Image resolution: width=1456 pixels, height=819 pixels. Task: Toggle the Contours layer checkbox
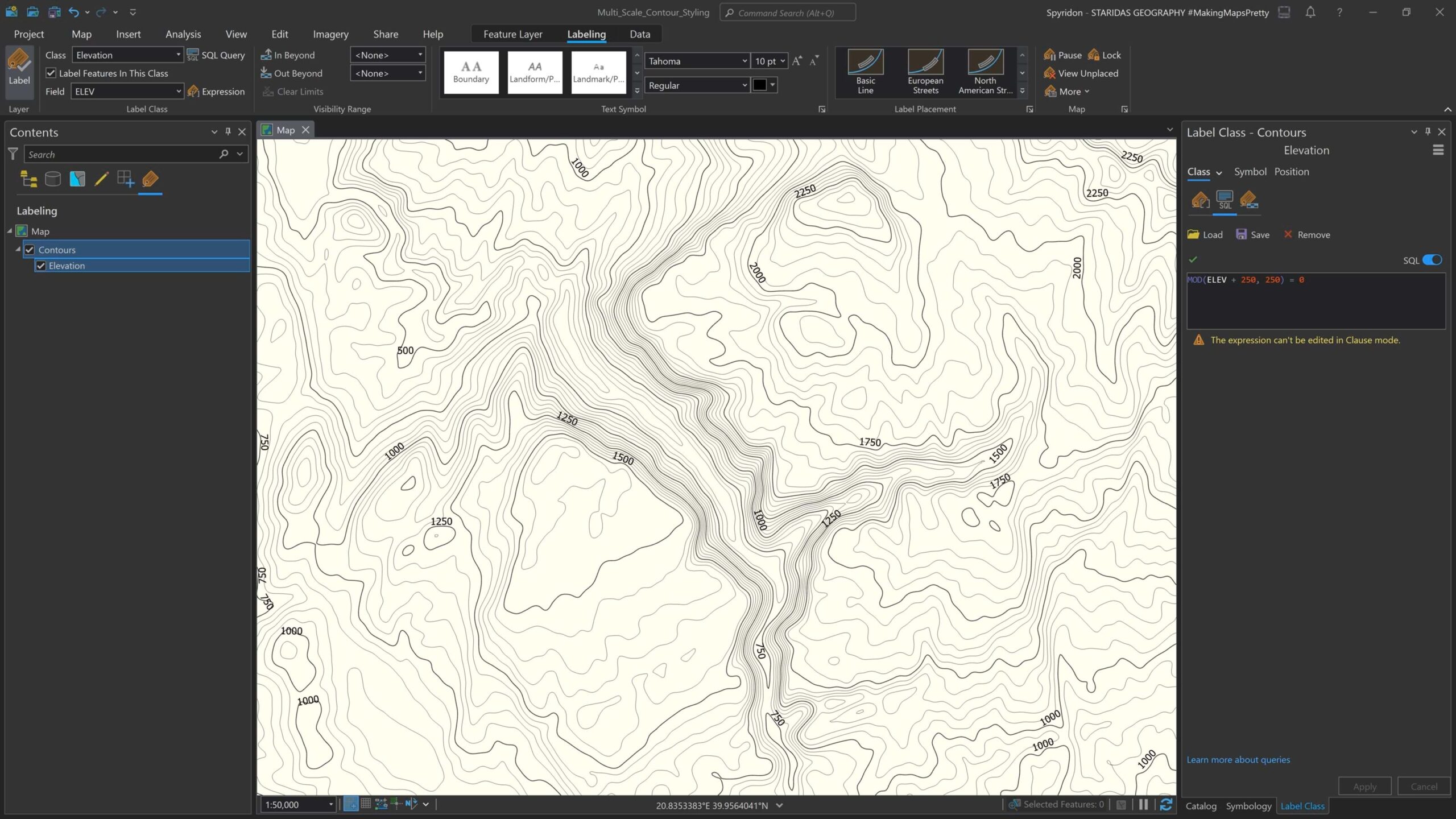point(30,250)
